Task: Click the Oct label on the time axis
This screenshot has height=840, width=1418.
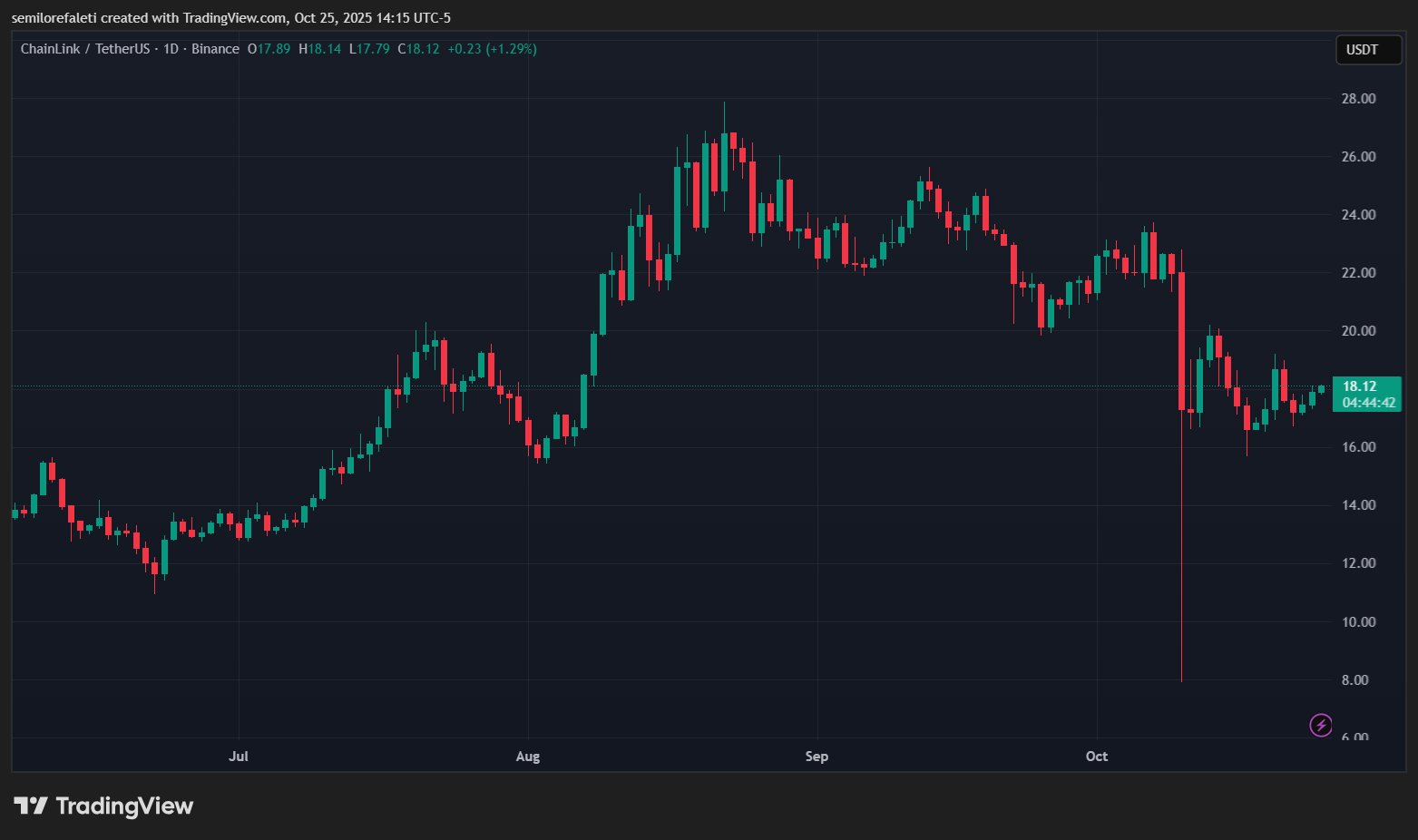Action: click(1097, 757)
